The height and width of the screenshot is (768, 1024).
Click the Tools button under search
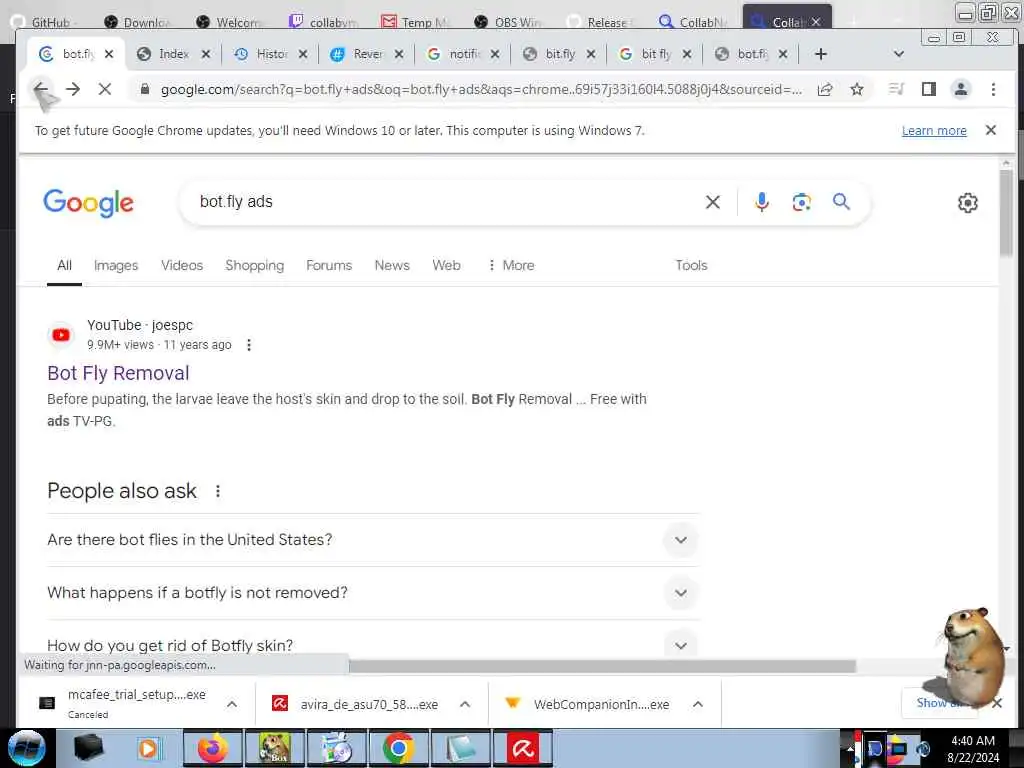691,265
